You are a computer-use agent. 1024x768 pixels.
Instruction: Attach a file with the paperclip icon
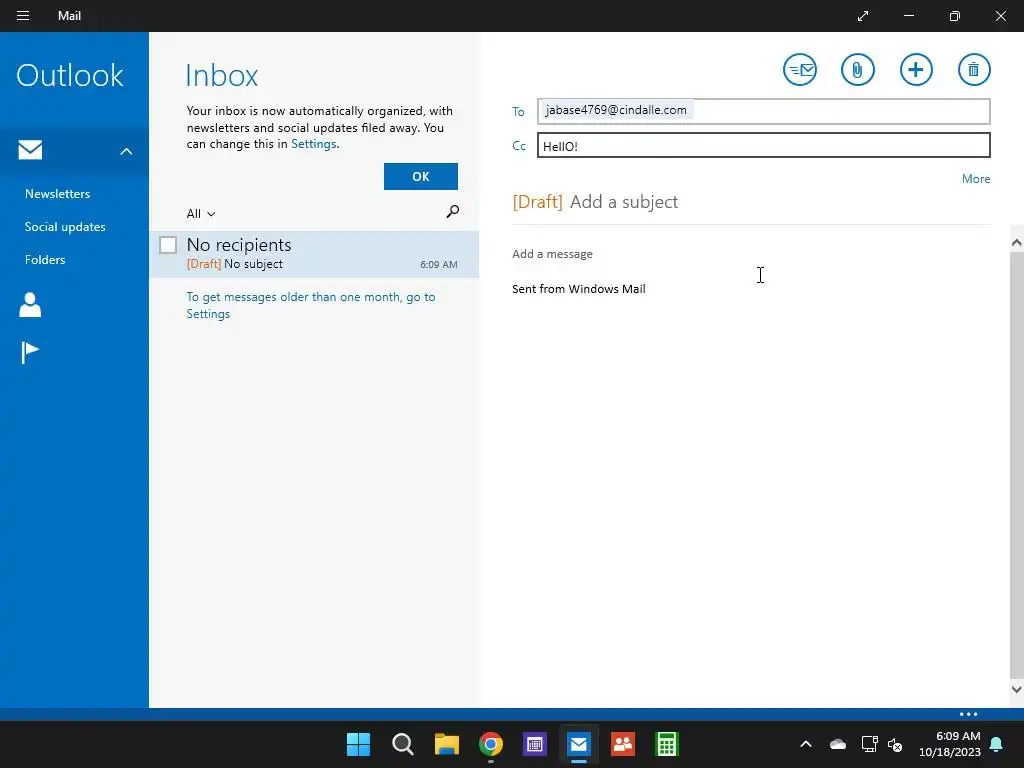click(x=857, y=69)
